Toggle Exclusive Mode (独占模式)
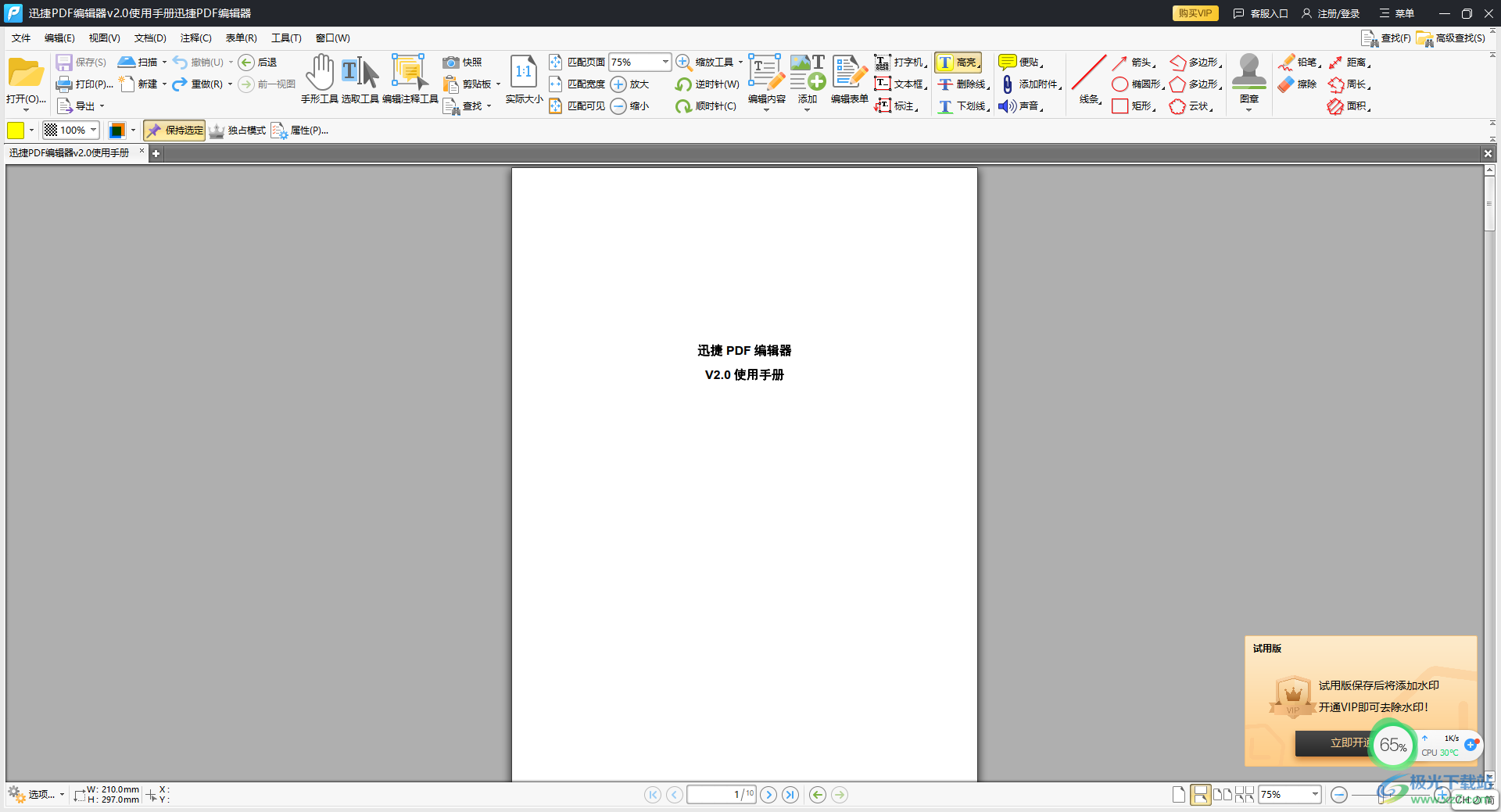This screenshot has width=1501, height=812. (238, 131)
